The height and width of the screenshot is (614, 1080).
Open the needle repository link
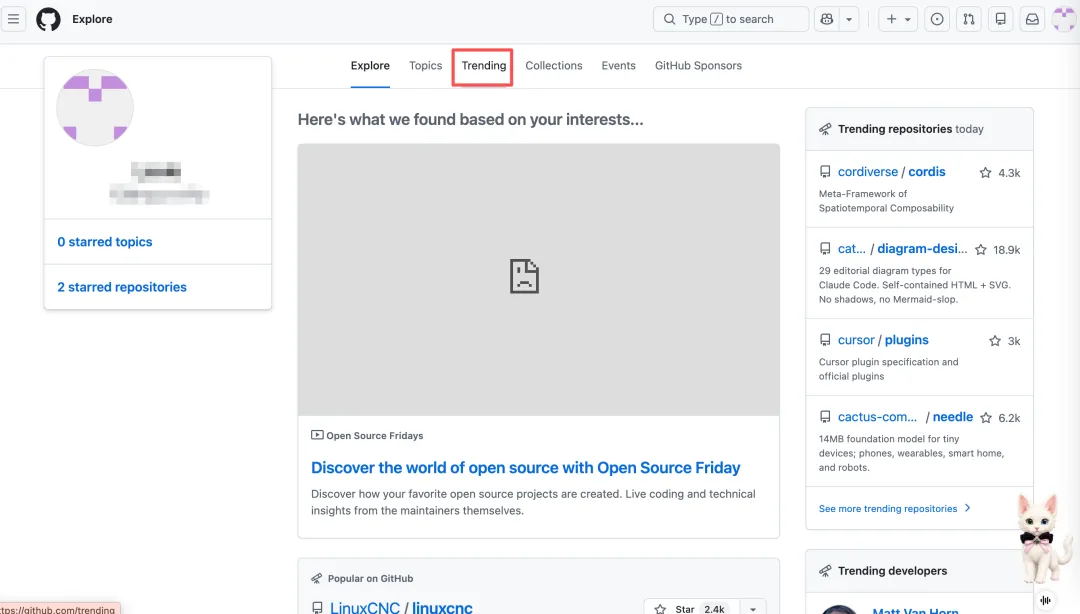pyautogui.click(x=953, y=417)
